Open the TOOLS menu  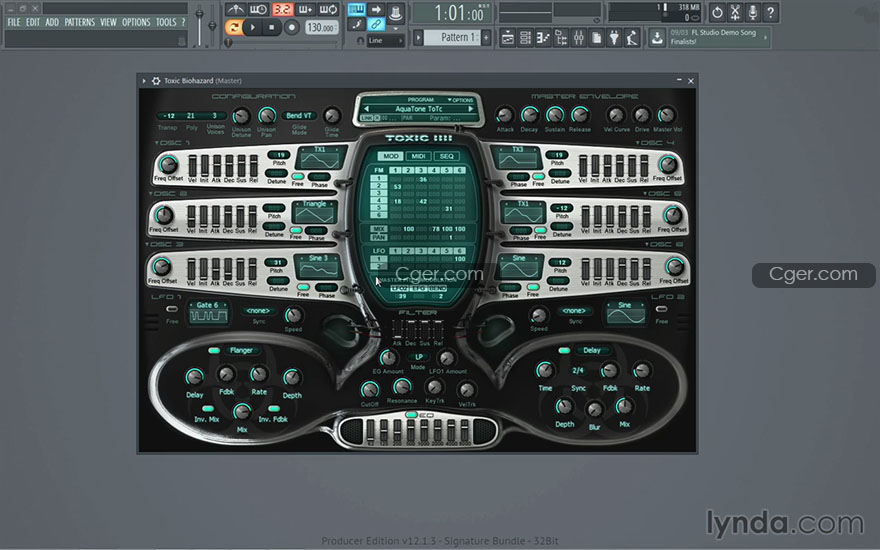pyautogui.click(x=166, y=22)
